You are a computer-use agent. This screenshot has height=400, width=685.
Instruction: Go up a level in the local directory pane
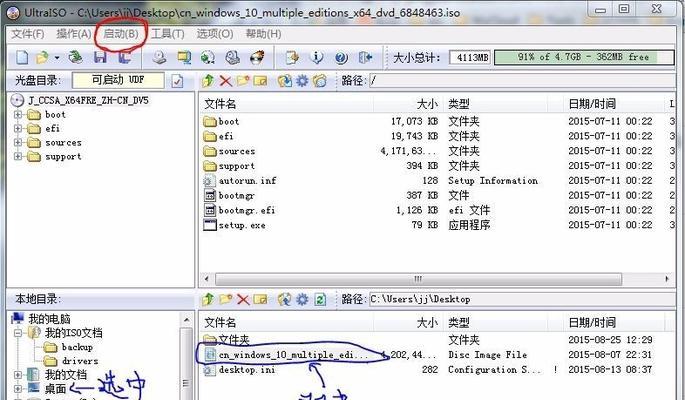[208, 299]
